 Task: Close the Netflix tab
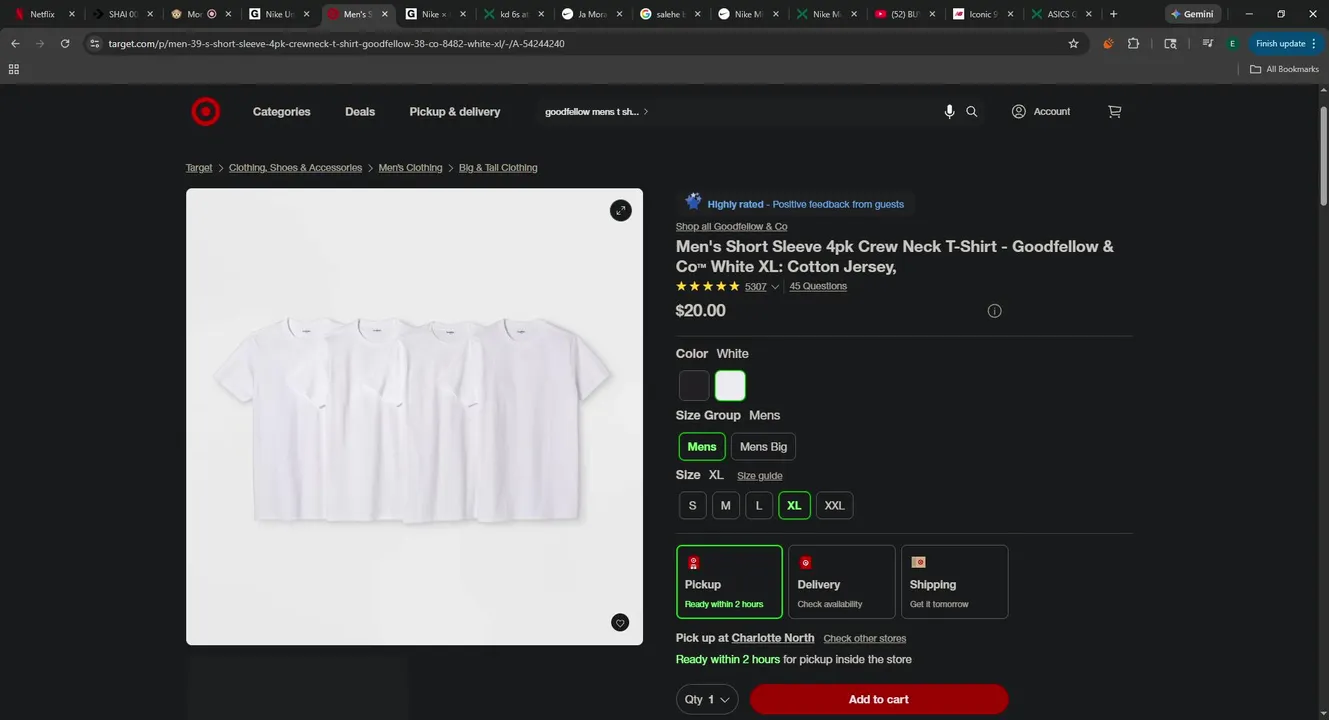[72, 15]
